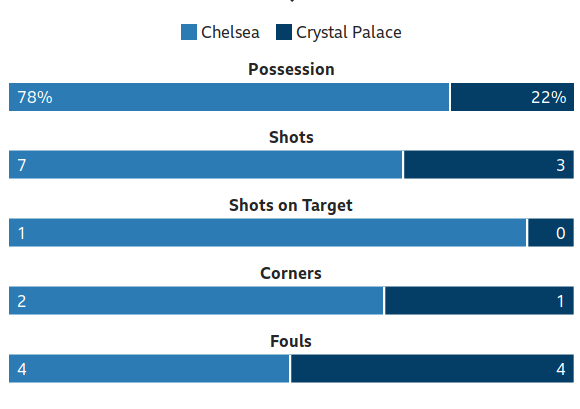Image resolution: width=580 pixels, height=409 pixels.
Task: Click Chelsea's 7 shots bar segment
Action: [x=205, y=165]
